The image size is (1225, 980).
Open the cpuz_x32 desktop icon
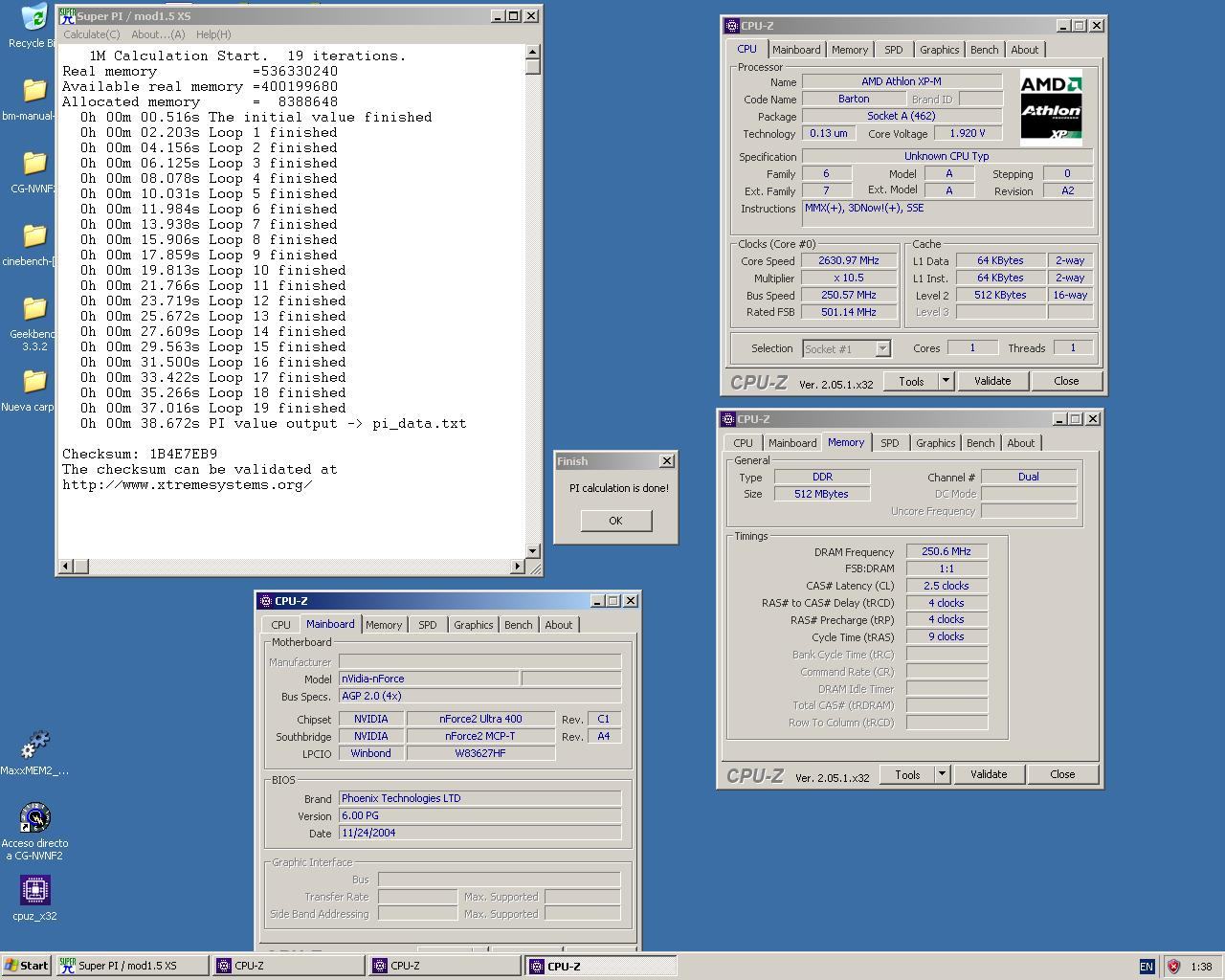[34, 892]
